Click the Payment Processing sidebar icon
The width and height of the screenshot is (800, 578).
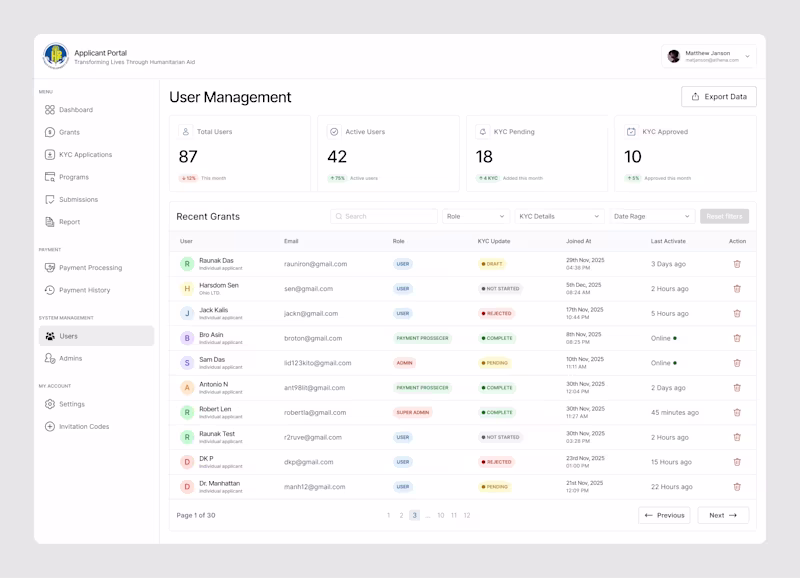point(49,267)
